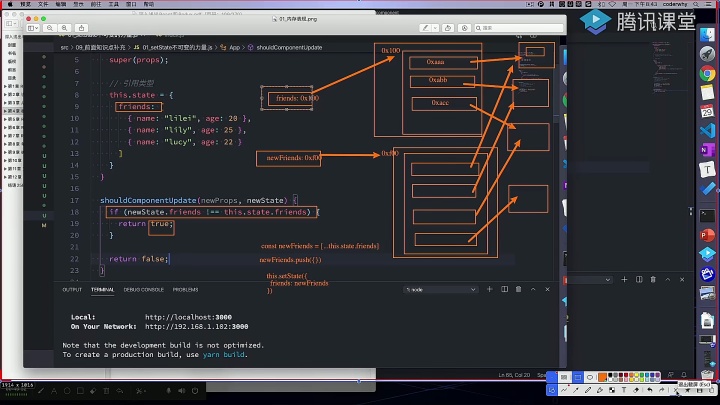Select the freehand line drawing tool

[564, 390]
